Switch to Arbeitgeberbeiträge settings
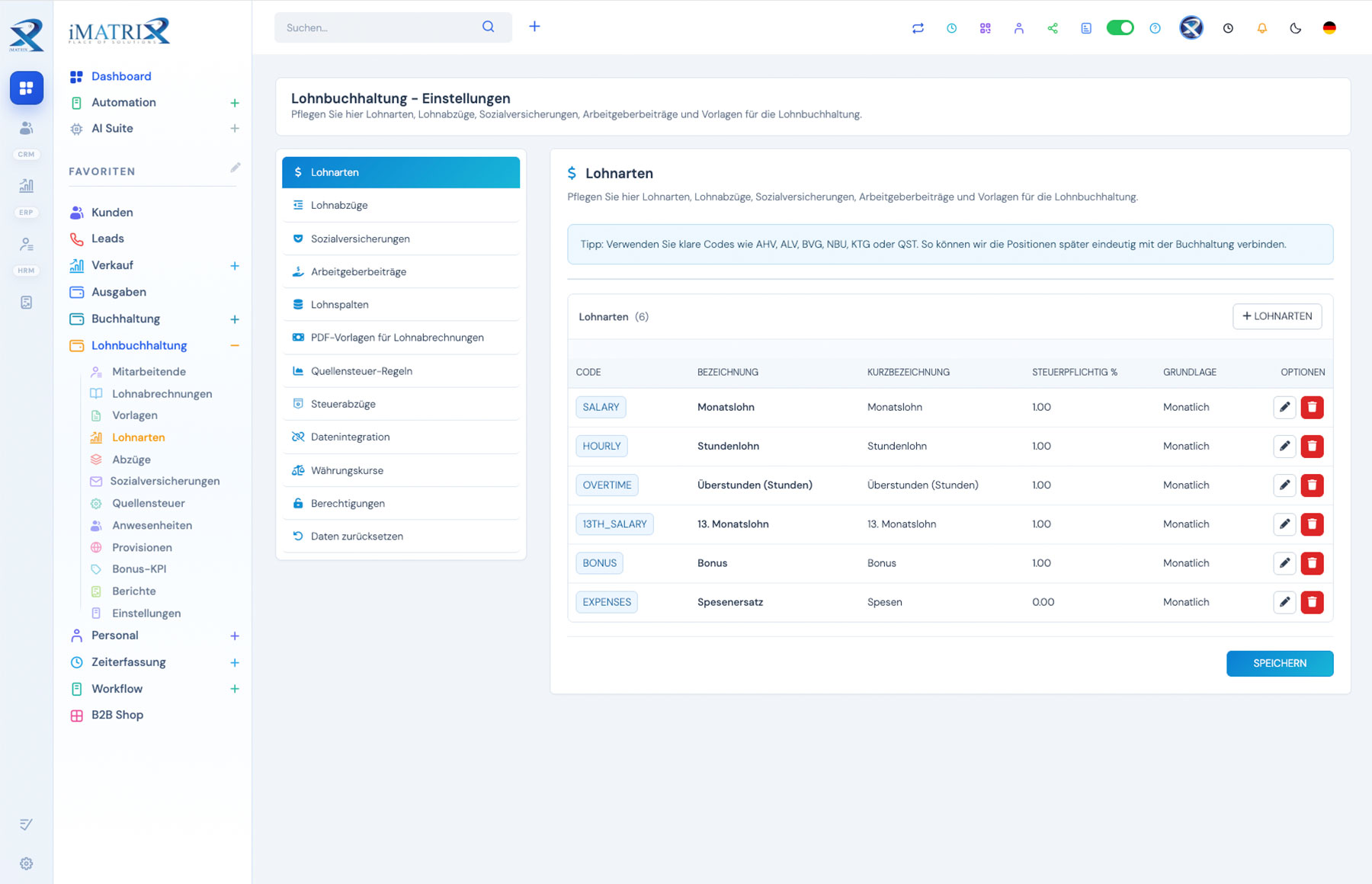Screen dimensions: 1372x884 (x=401, y=271)
